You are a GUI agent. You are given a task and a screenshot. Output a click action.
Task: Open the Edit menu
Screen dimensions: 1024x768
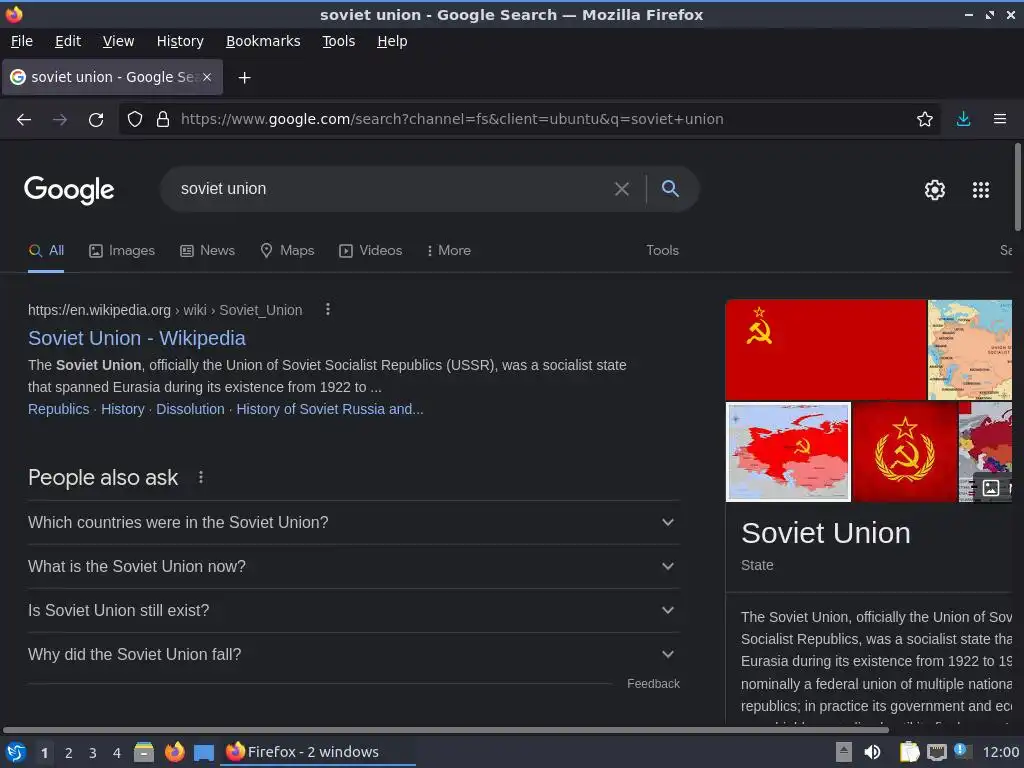(x=68, y=41)
